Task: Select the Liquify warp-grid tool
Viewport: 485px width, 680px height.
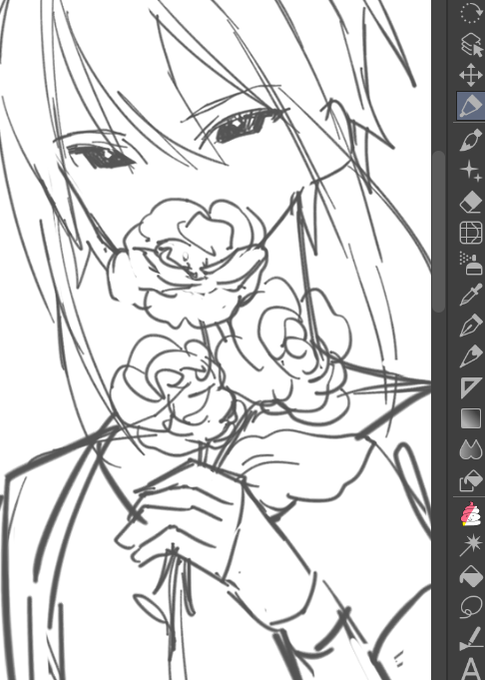Action: 470,232
